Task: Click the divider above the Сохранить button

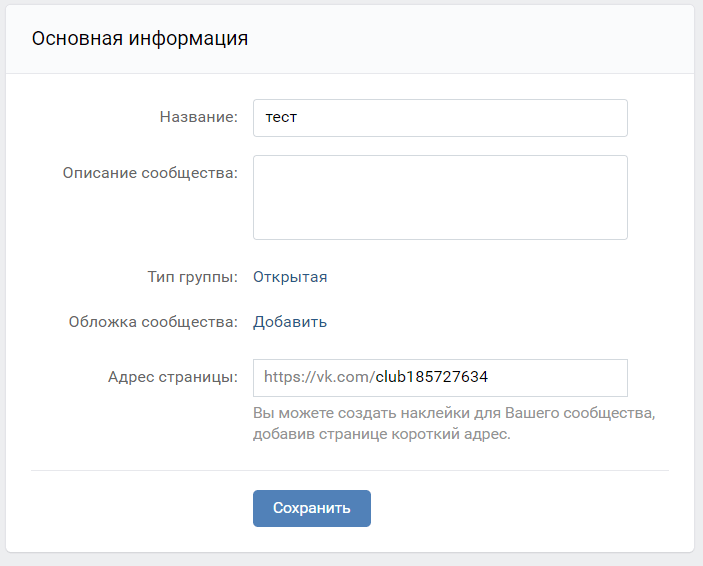Action: click(x=350, y=470)
